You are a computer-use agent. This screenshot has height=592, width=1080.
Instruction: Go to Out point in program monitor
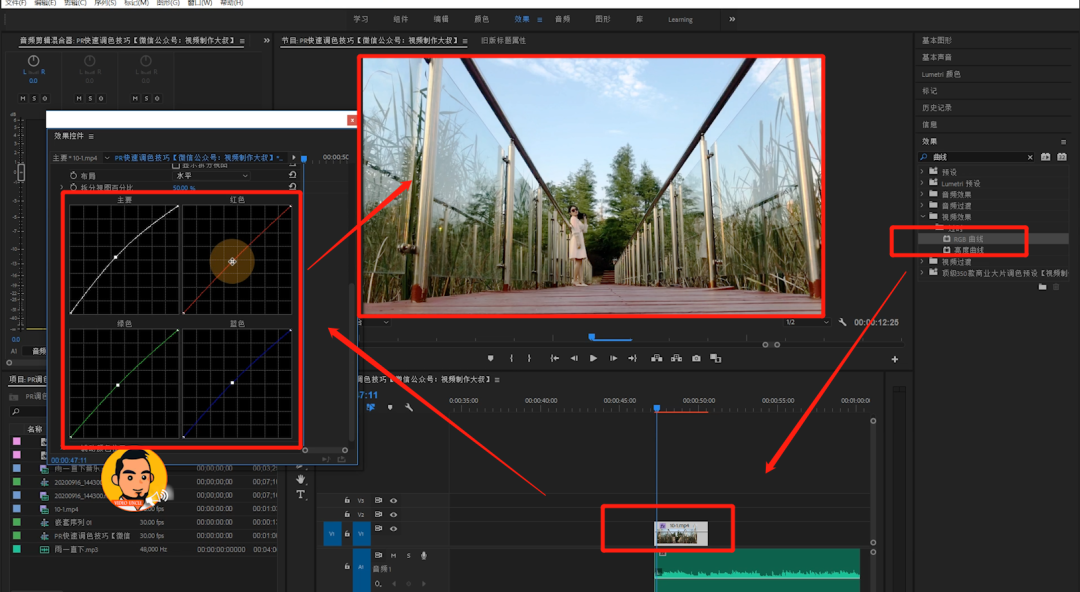[632, 358]
